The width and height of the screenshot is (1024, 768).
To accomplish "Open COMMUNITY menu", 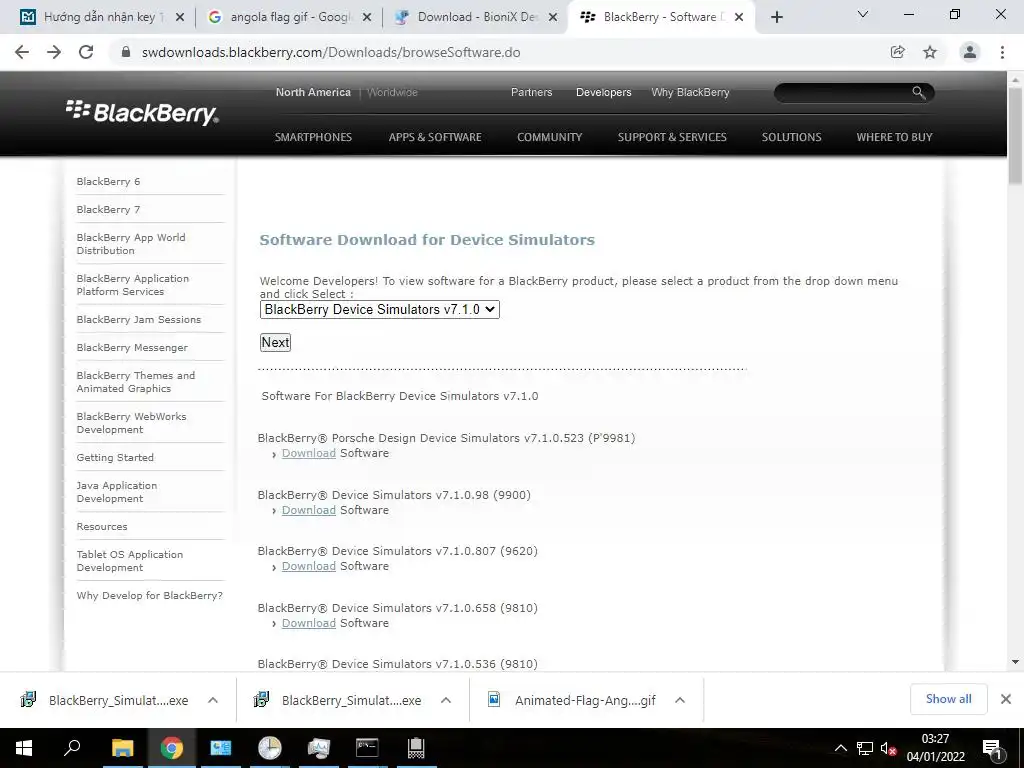I will (x=549, y=137).
